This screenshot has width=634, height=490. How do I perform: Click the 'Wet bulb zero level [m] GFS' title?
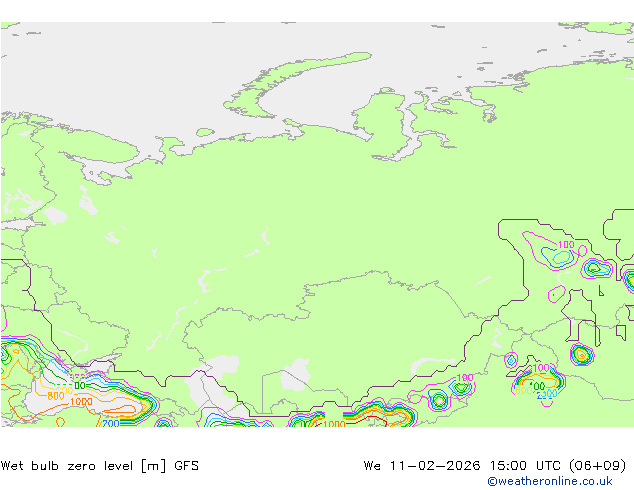pos(99,466)
